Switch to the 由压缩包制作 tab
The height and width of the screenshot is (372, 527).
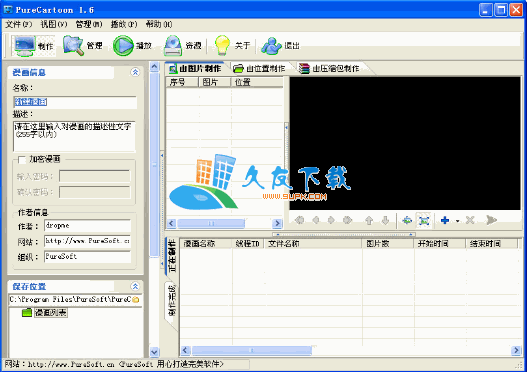tap(329, 69)
